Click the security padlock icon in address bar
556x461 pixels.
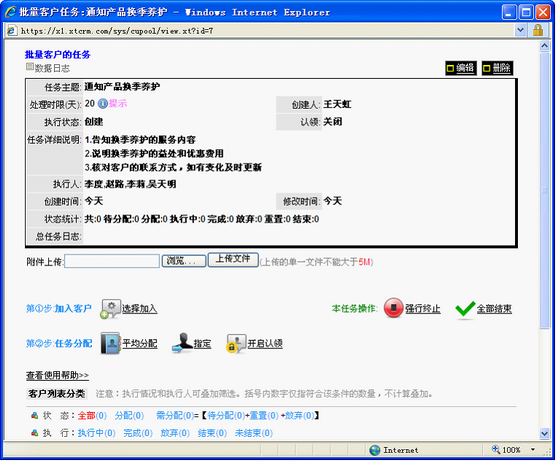pos(538,30)
